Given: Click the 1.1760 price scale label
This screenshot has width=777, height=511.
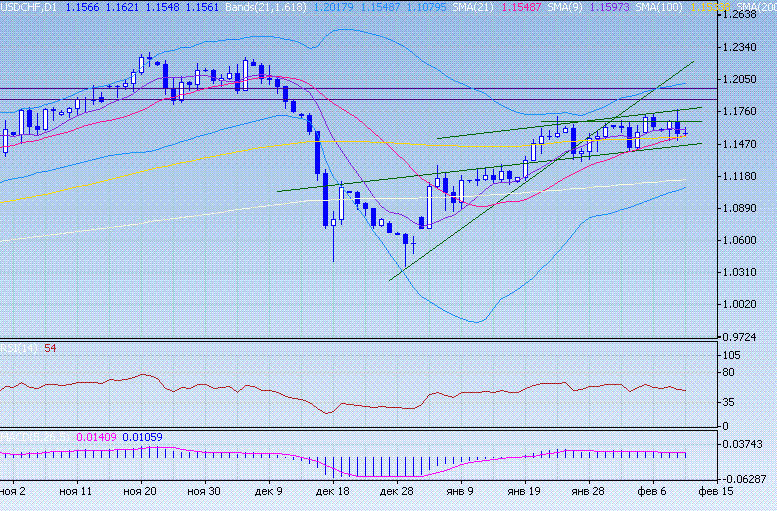Looking at the screenshot, I should coord(744,112).
